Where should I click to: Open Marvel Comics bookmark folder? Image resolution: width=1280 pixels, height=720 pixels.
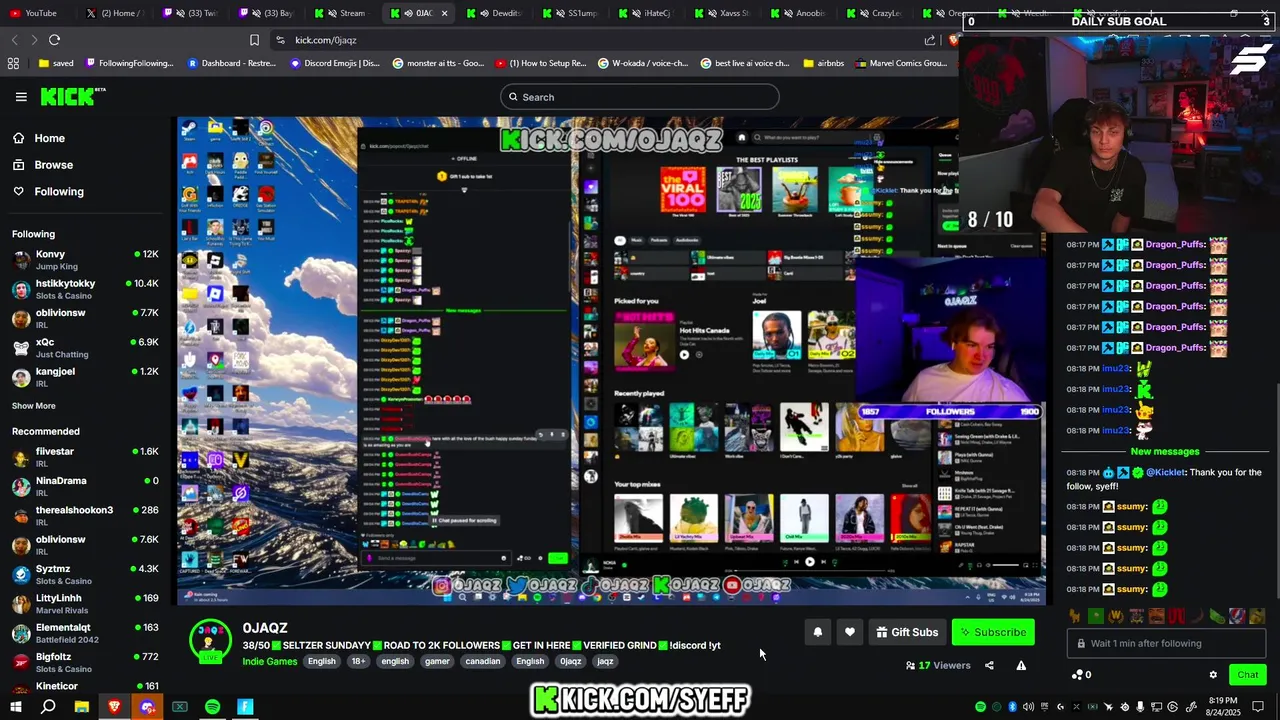903,63
